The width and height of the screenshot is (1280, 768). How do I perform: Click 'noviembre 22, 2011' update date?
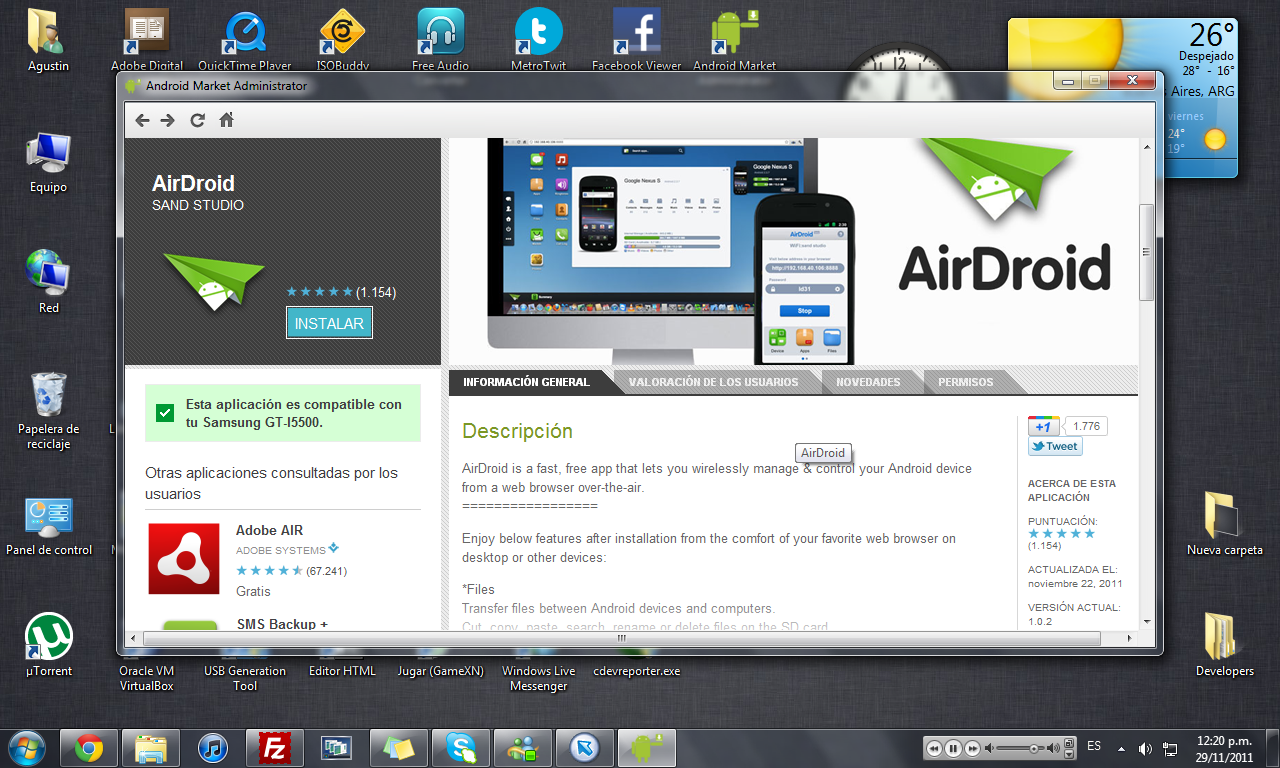(1075, 583)
